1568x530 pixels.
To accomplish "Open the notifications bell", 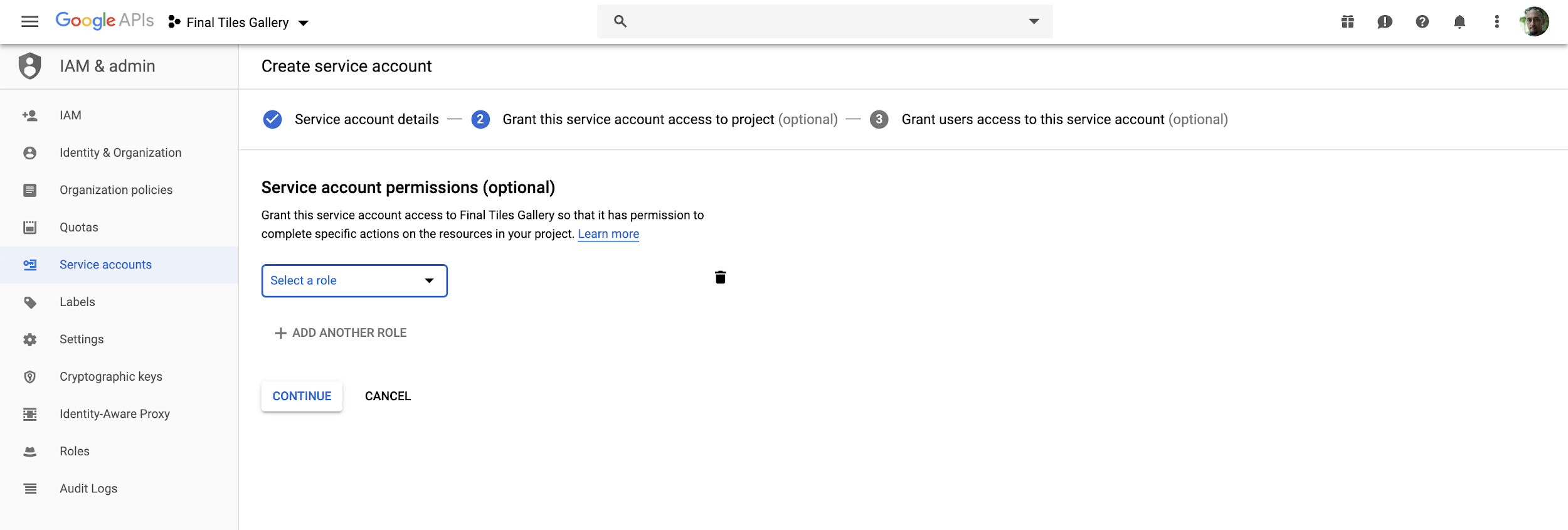I will pos(1459,22).
